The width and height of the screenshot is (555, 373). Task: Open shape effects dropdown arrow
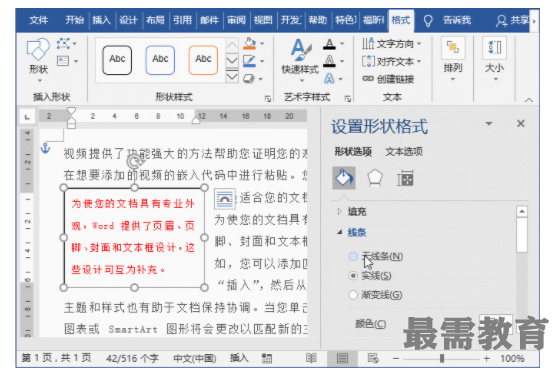pyautogui.click(x=261, y=79)
